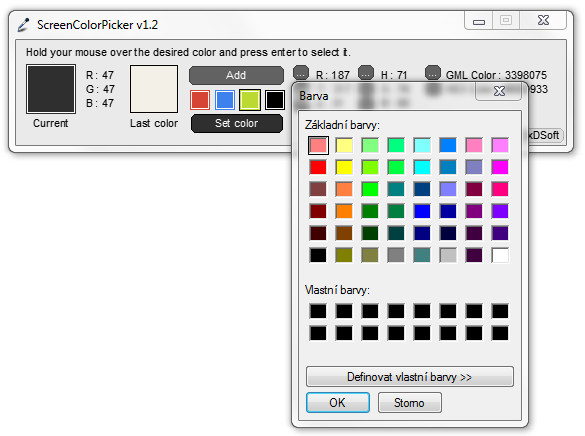The height and width of the screenshot is (436, 585).
Task: Close the Barva color dialog
Action: click(499, 91)
